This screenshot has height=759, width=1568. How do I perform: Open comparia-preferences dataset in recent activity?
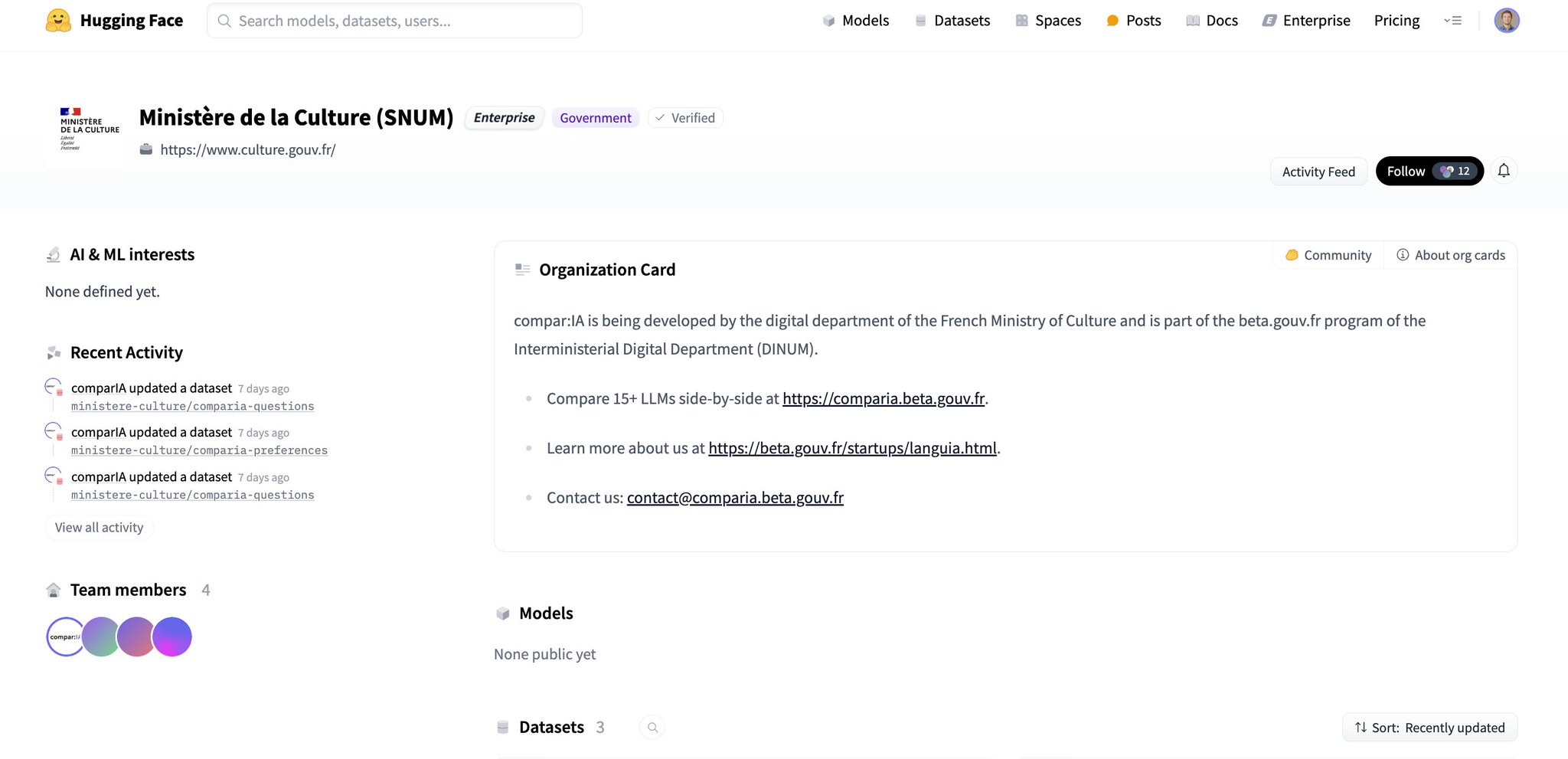point(199,450)
